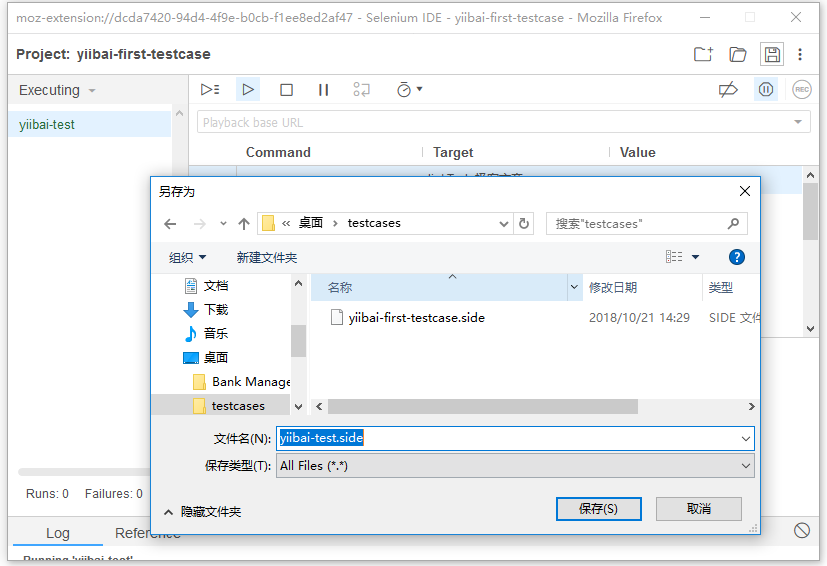Start recording with REC button

(802, 90)
